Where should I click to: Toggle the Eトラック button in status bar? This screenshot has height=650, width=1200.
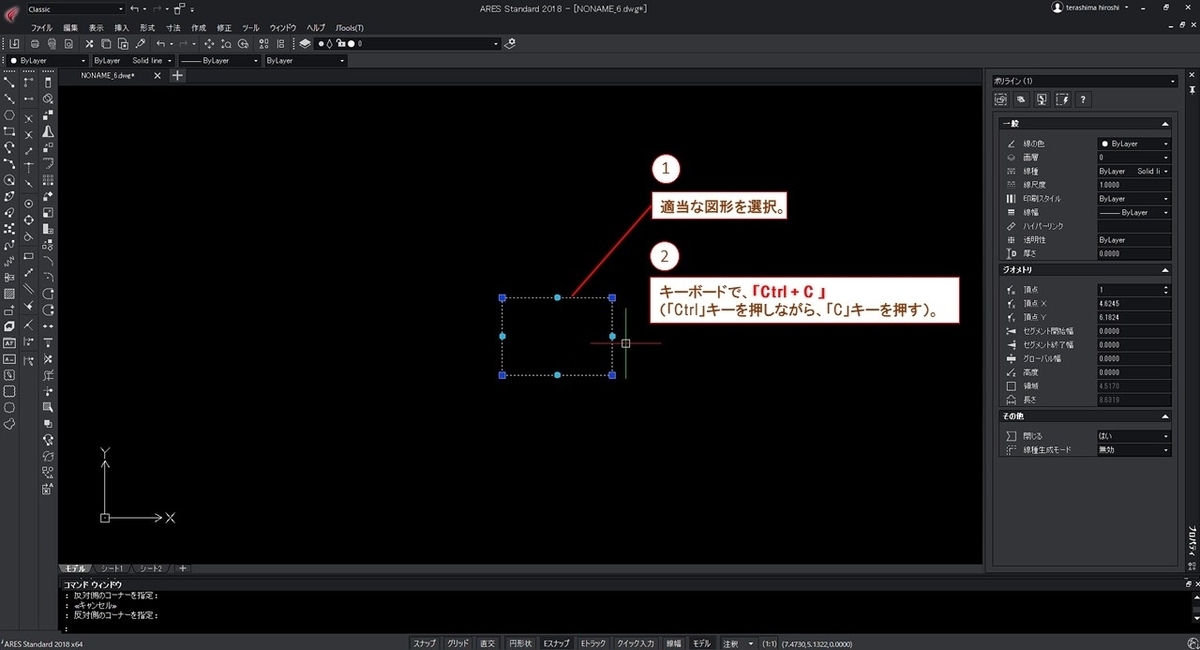click(x=594, y=643)
